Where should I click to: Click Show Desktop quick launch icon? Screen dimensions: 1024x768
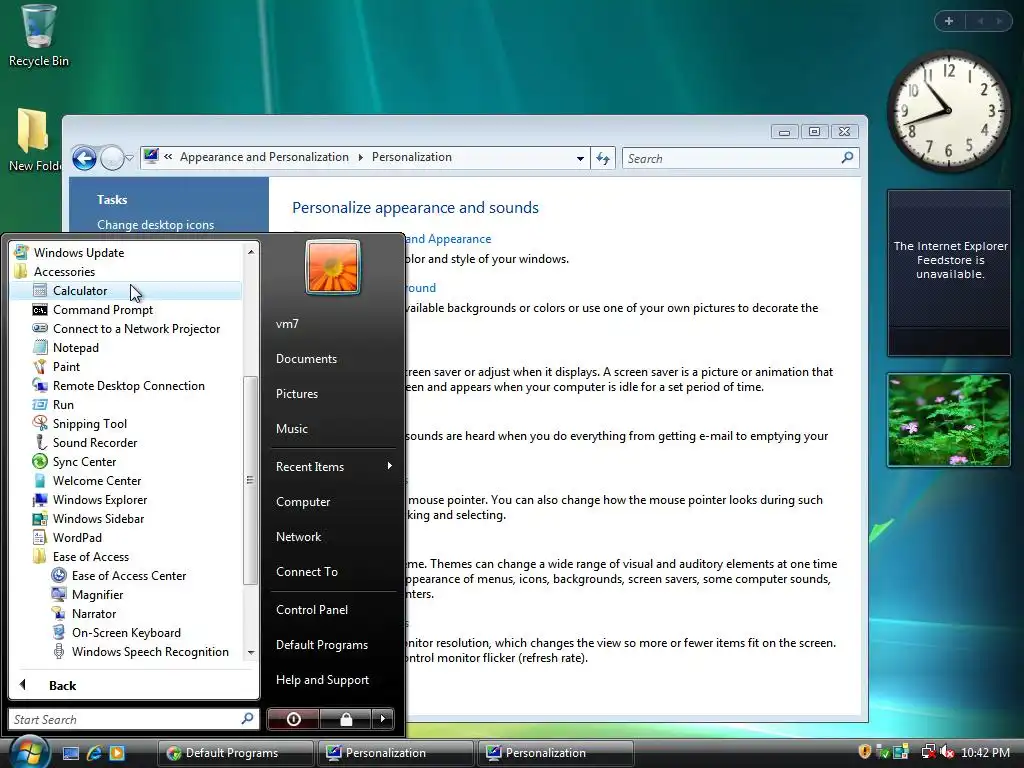pos(71,753)
